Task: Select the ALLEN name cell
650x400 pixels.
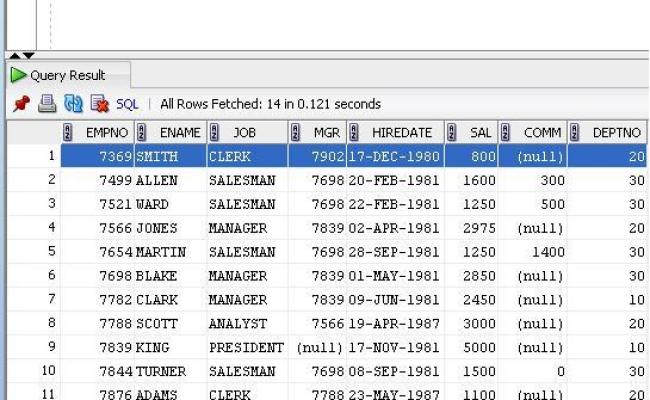Action: [170, 180]
